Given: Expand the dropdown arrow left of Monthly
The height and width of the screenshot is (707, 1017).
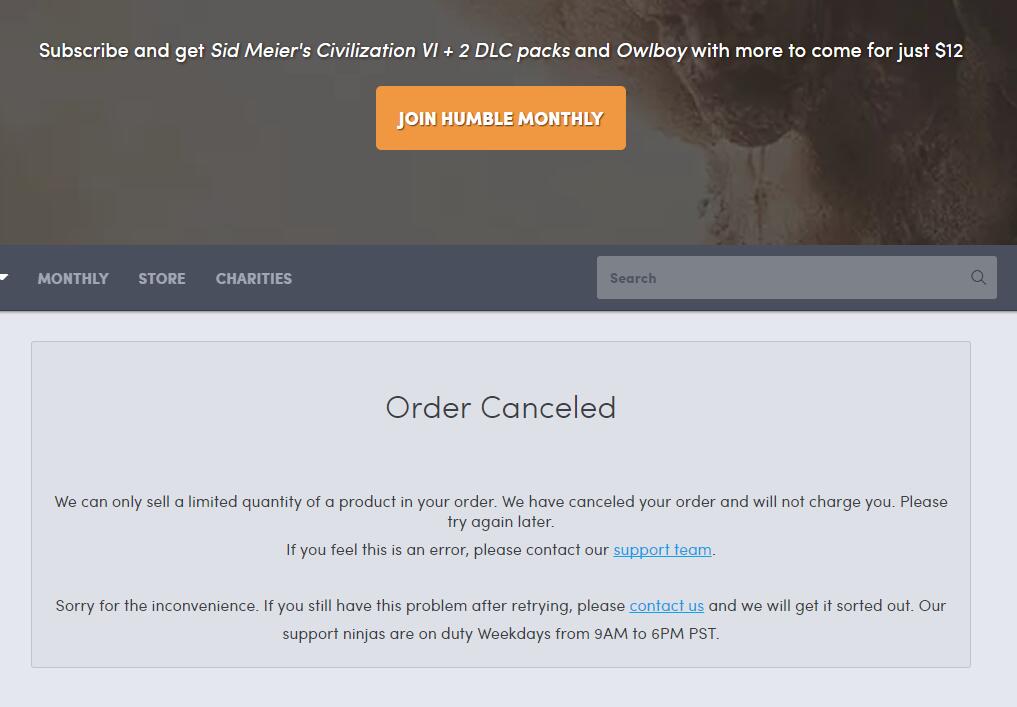Looking at the screenshot, I should tap(4, 278).
